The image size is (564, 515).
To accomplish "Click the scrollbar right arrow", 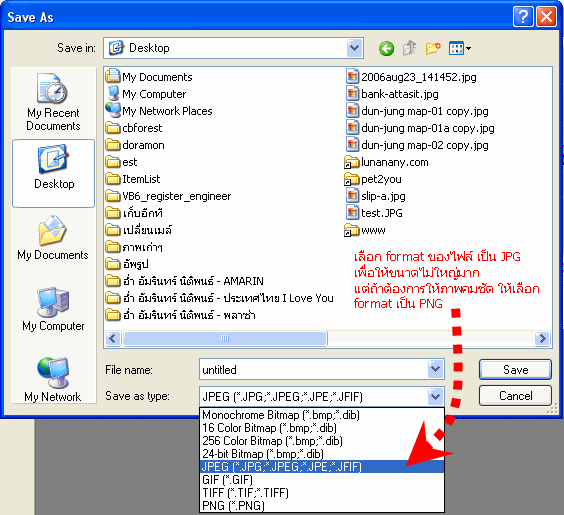I will coord(542,338).
